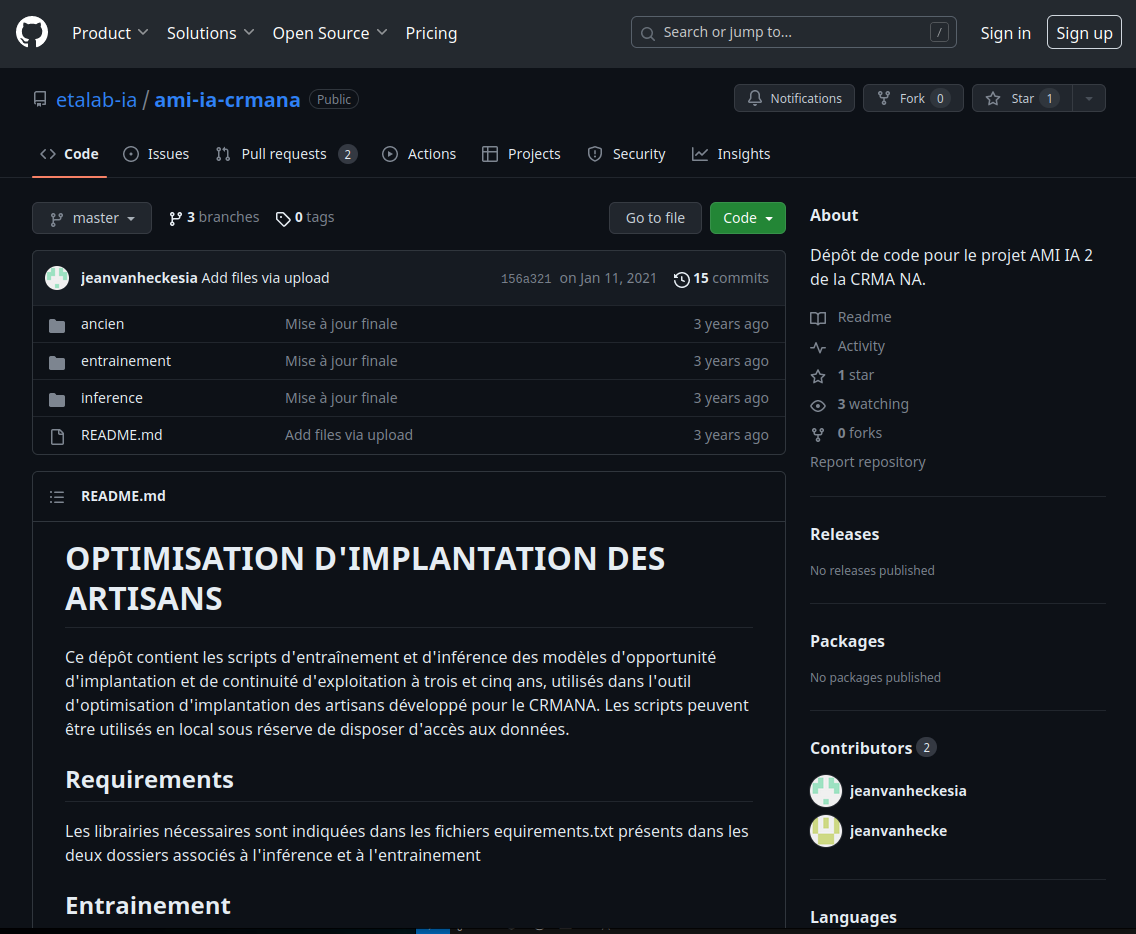Viewport: 1136px width, 934px height.
Task: Click the commit history clock icon
Action: tap(681, 279)
